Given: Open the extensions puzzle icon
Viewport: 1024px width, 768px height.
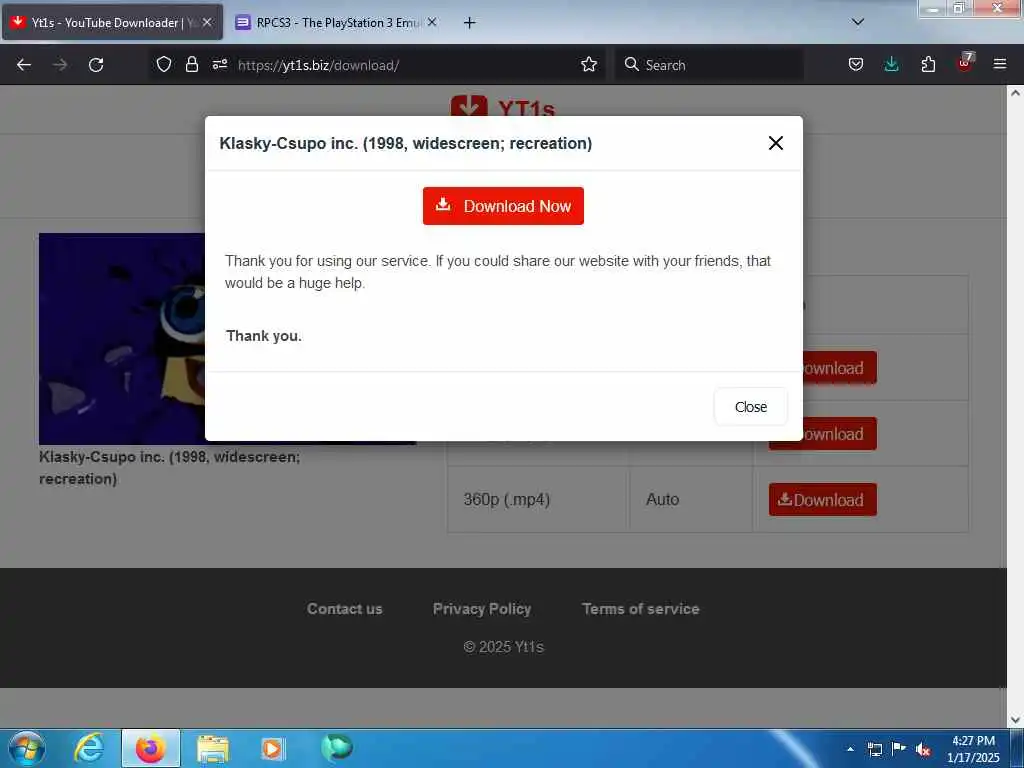Looking at the screenshot, I should pyautogui.click(x=928, y=65).
